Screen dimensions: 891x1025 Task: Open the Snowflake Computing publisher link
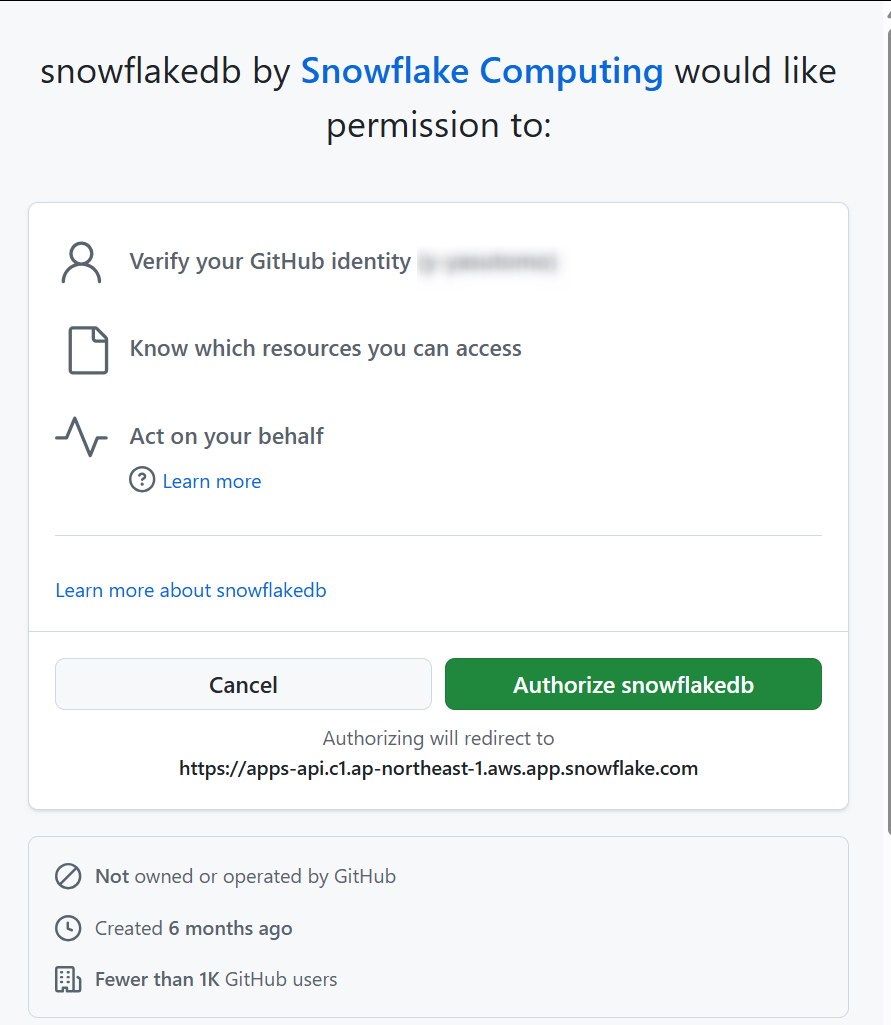pos(482,71)
